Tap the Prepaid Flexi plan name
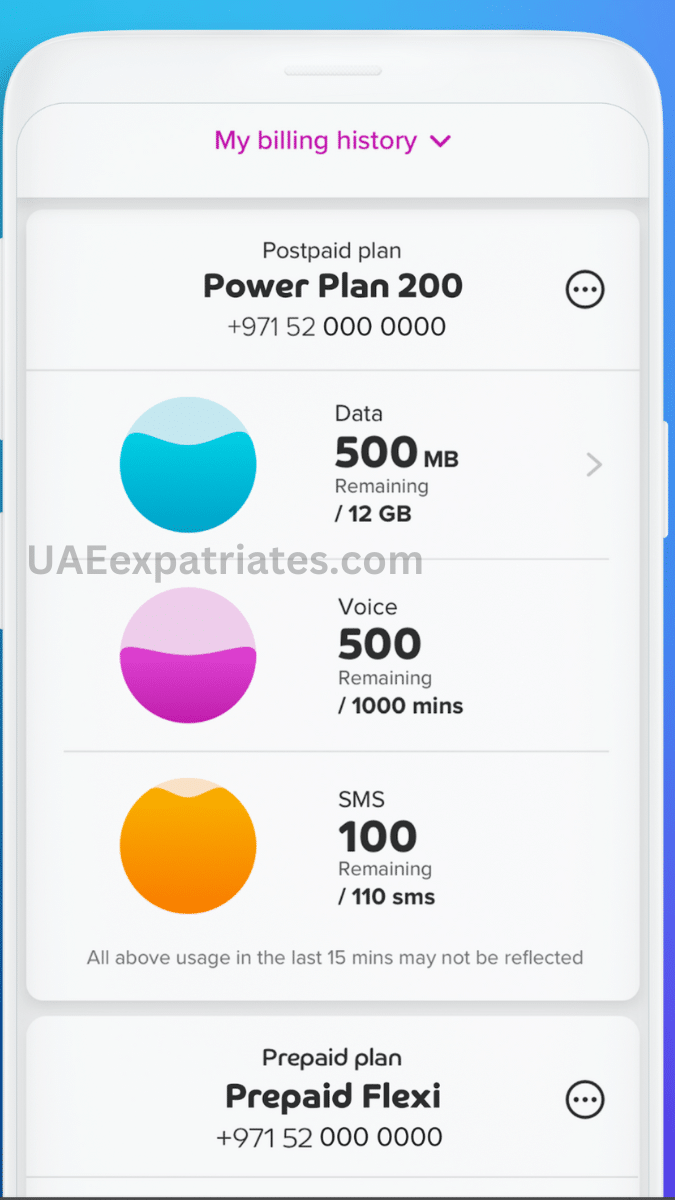Image resolution: width=675 pixels, height=1200 pixels. (332, 1096)
